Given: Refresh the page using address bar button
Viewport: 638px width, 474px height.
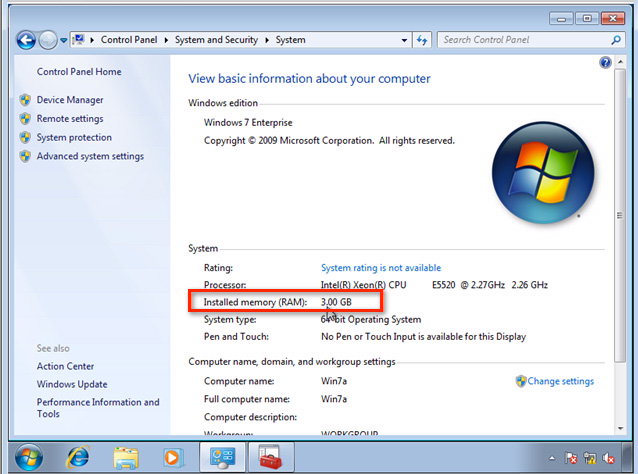Looking at the screenshot, I should [422, 40].
